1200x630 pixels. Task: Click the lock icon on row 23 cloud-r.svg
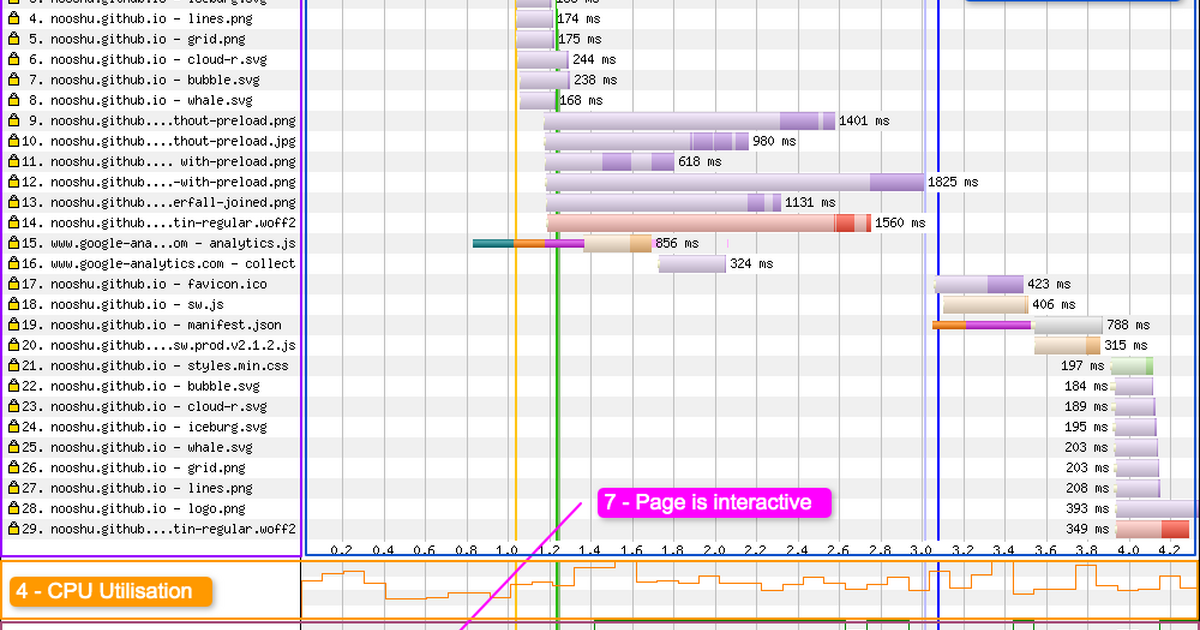pos(14,406)
